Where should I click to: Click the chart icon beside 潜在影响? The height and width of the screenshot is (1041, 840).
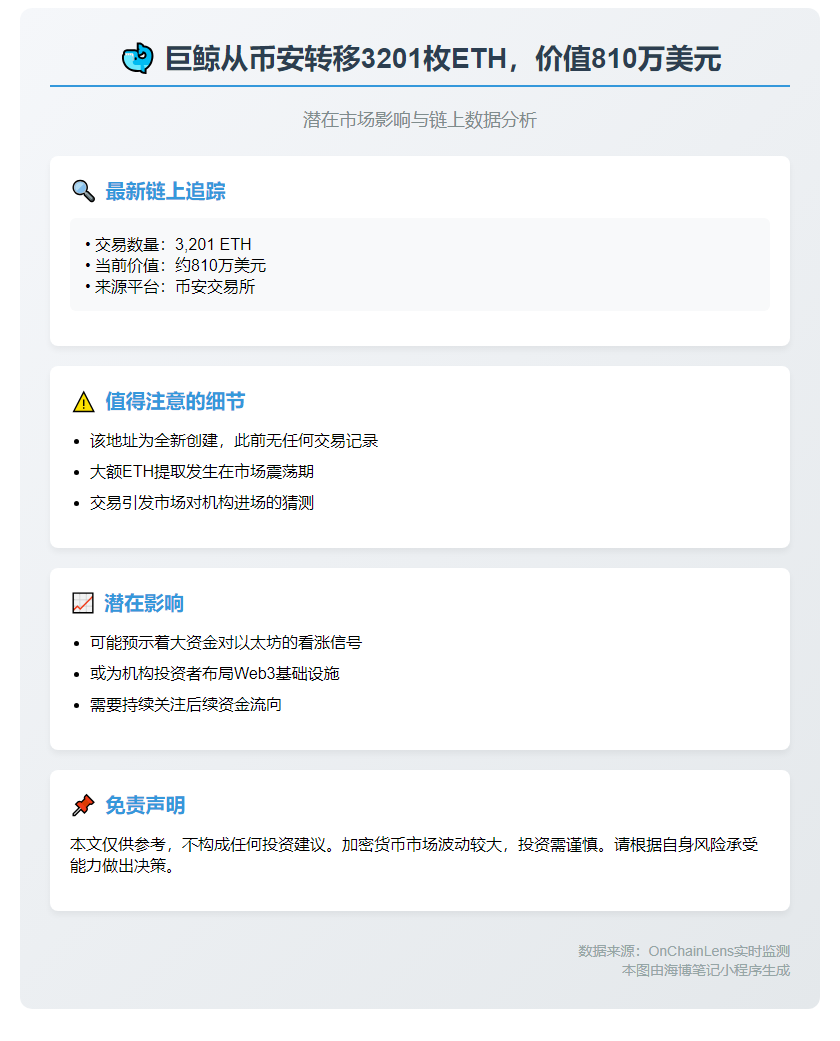82,603
